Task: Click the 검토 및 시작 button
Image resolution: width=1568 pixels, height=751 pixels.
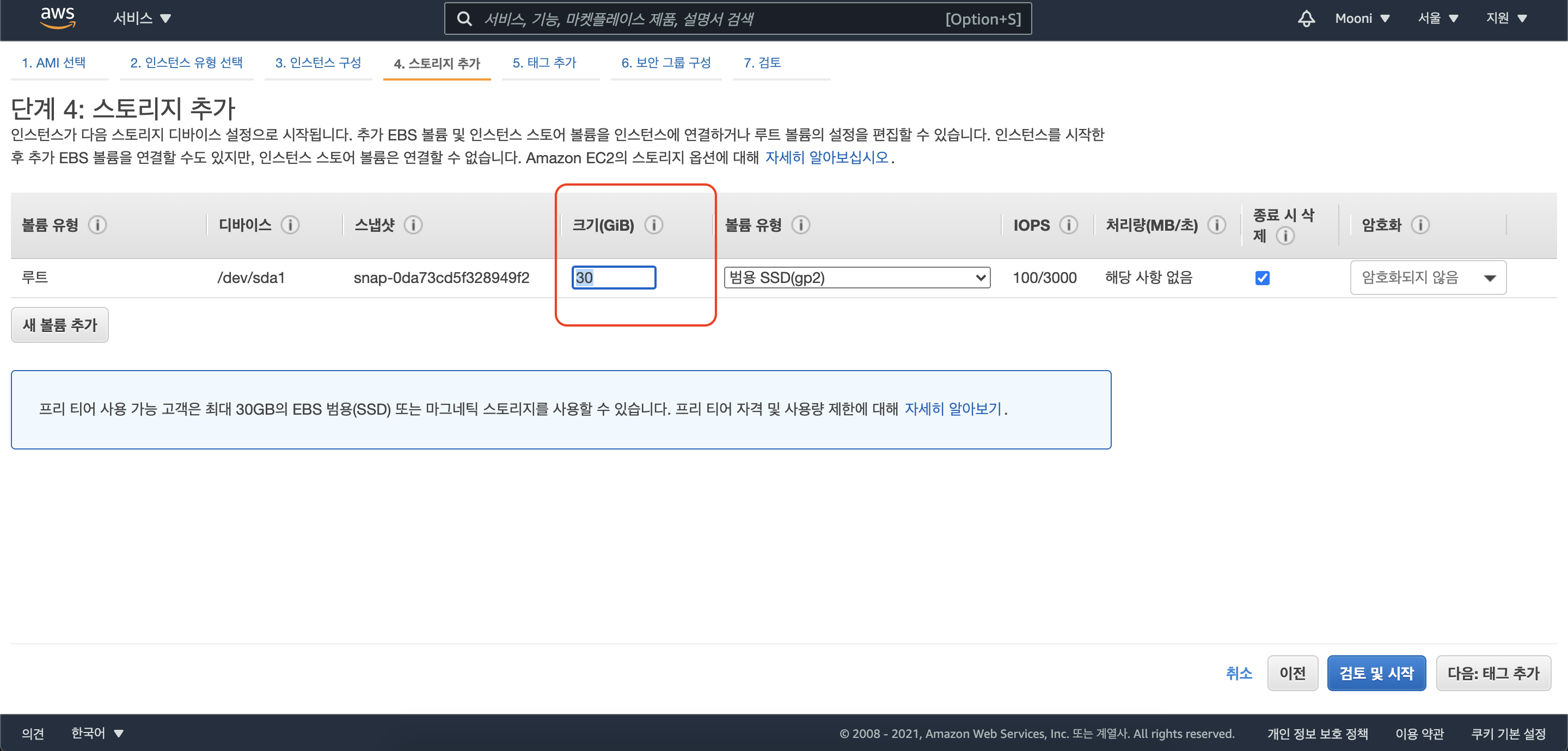Action: [1376, 673]
